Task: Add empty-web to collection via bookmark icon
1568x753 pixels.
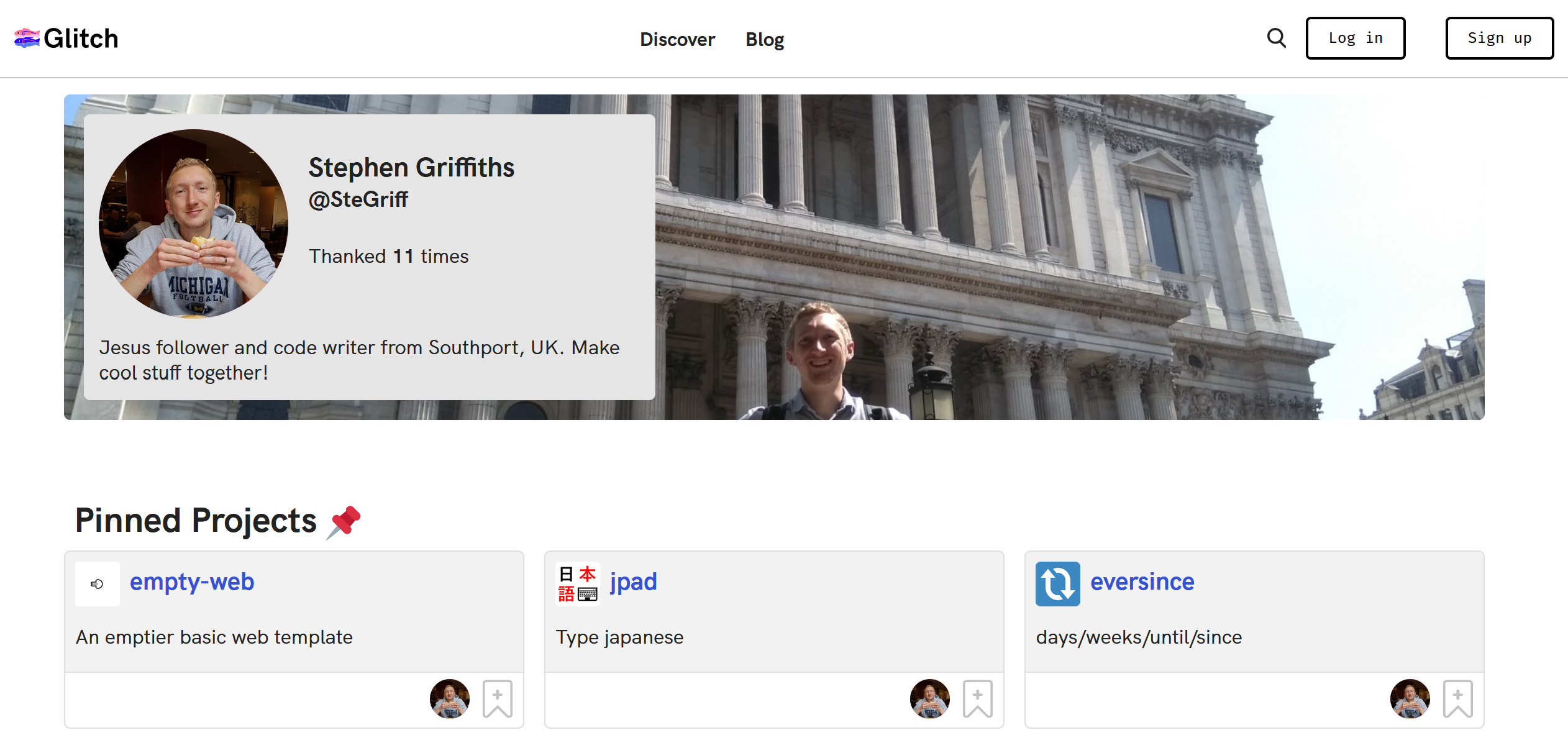Action: 498,698
